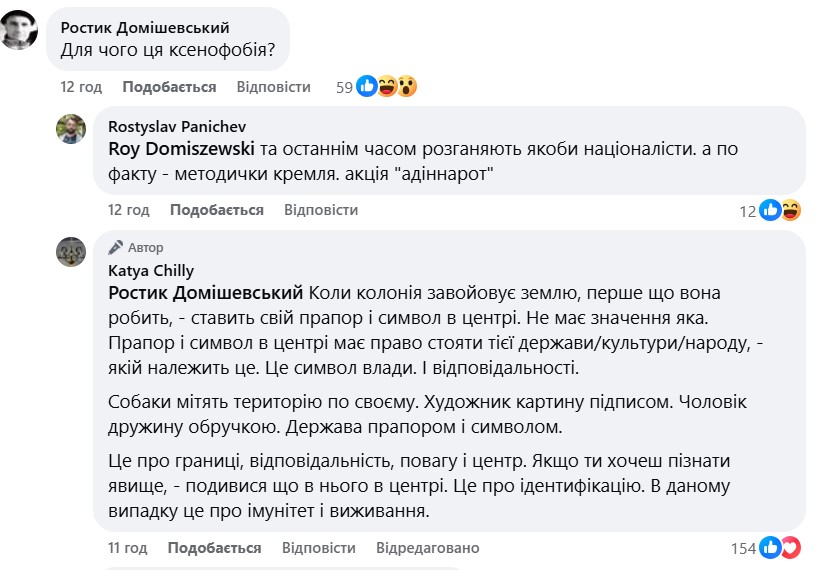
Task: Click the haha emoji beside the 12 count
Action: tap(791, 210)
